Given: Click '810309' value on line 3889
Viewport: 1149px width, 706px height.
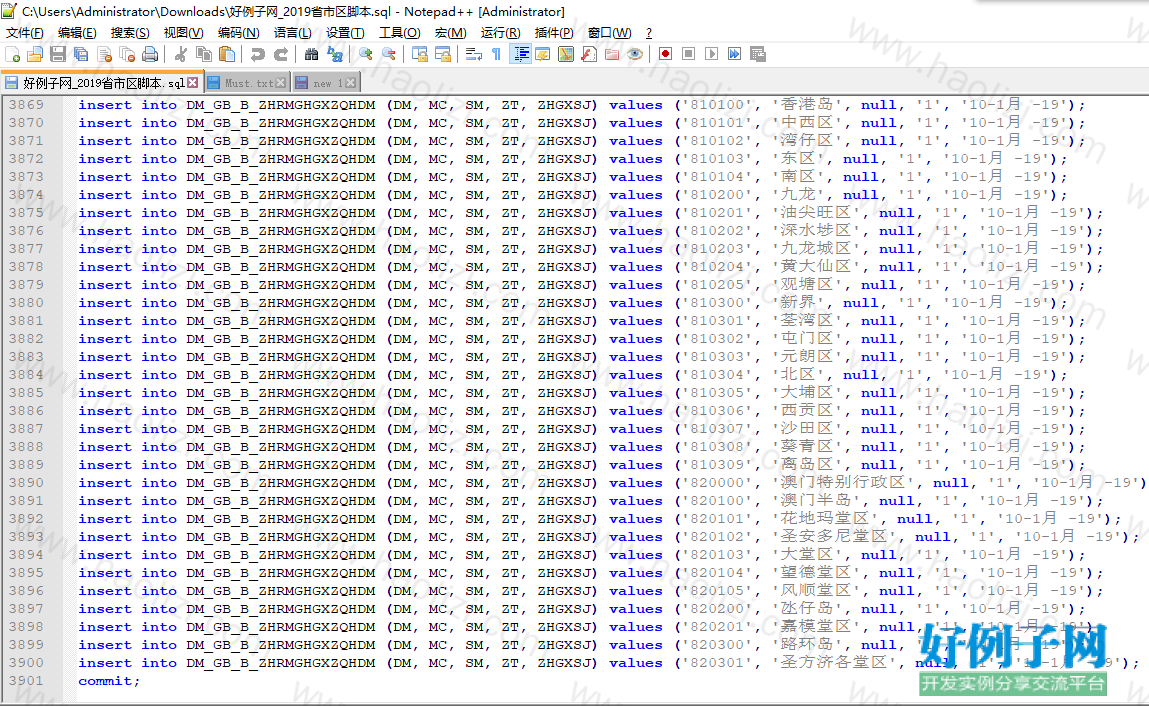Looking at the screenshot, I should pyautogui.click(x=717, y=465).
